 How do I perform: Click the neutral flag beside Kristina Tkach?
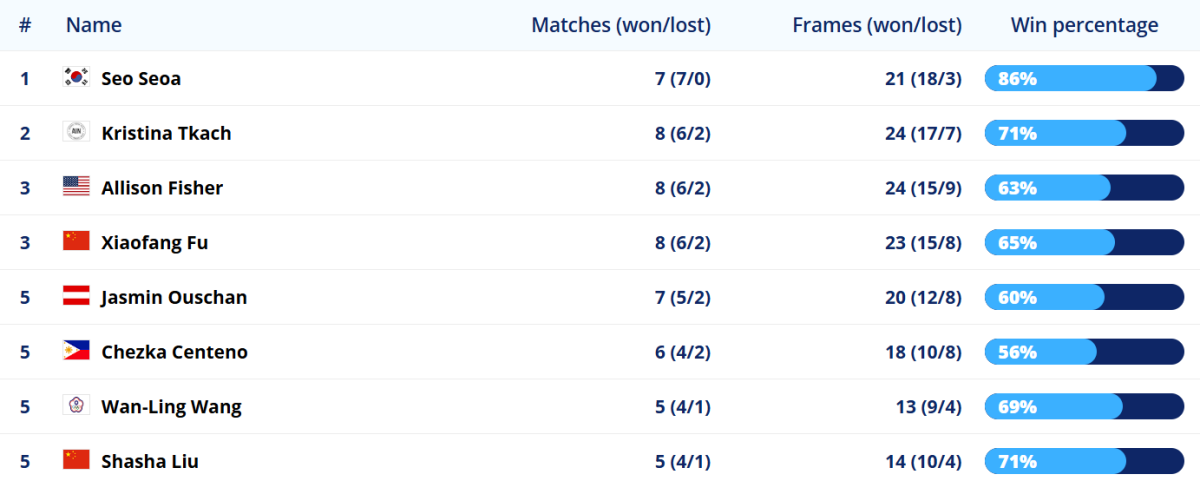tap(76, 133)
